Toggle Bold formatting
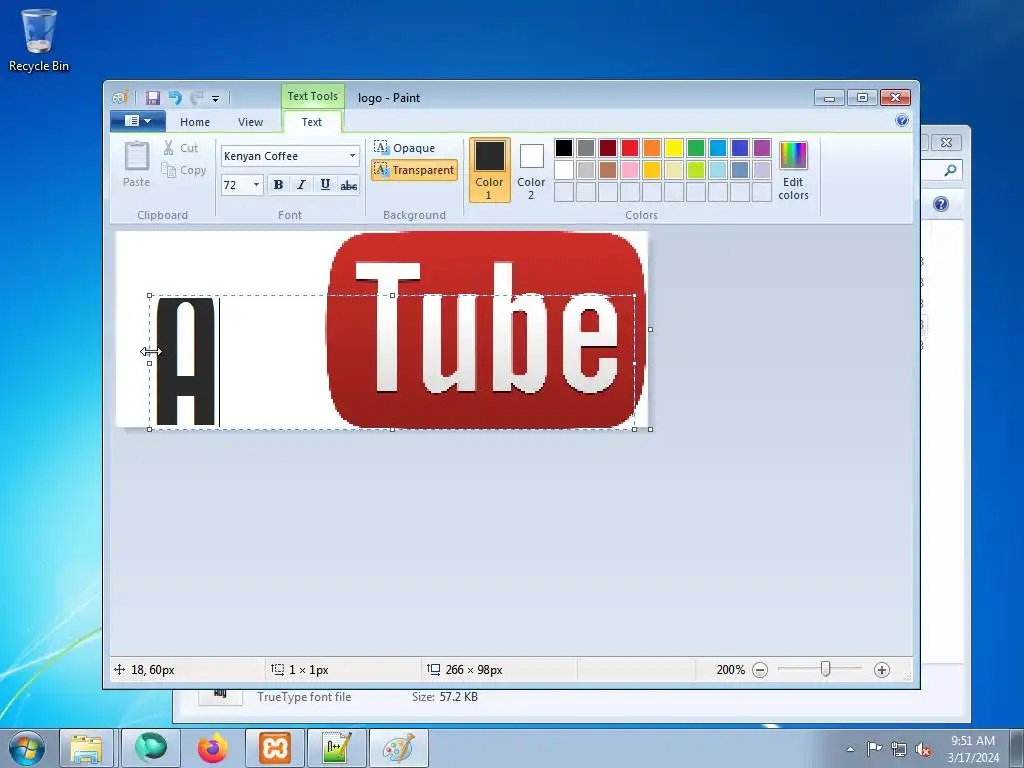 click(x=278, y=185)
